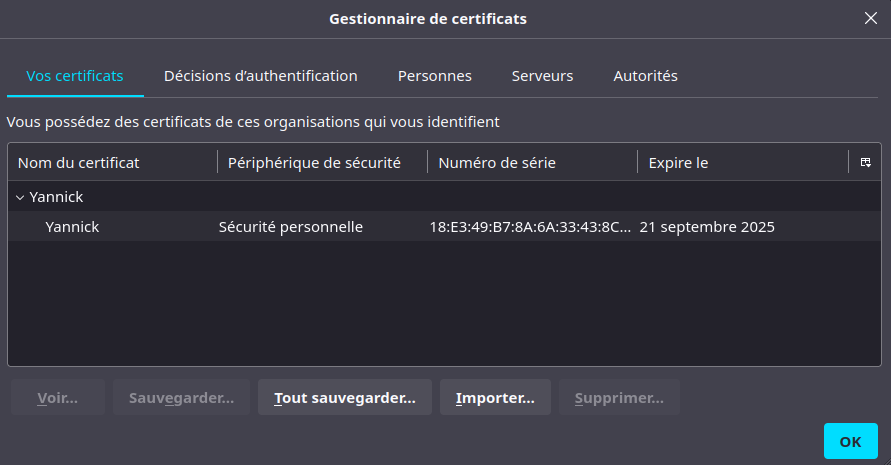Confirm with the OK button
This screenshot has height=465, width=891.
tap(850, 441)
